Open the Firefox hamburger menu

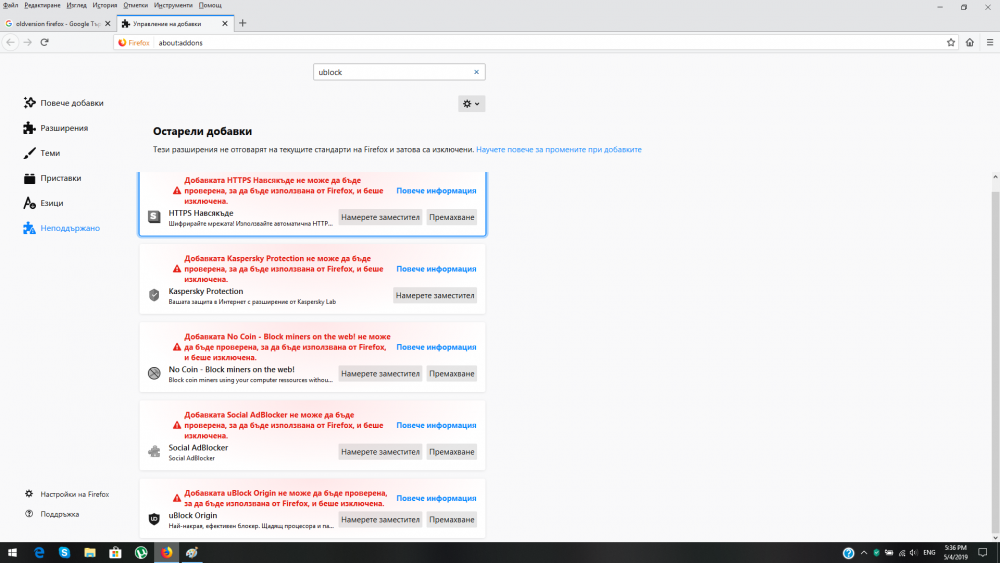990,42
